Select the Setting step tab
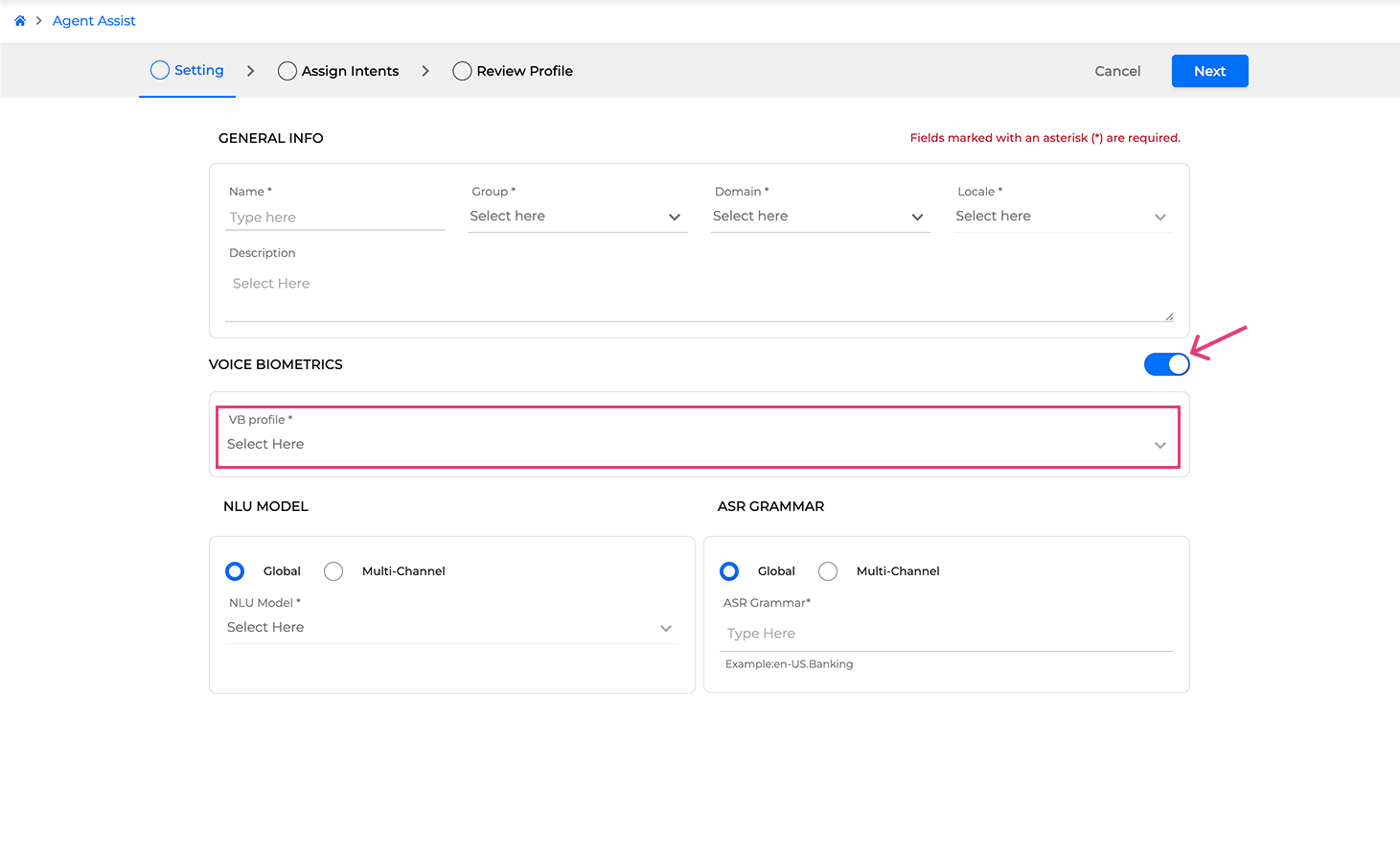This screenshot has height=858, width=1400. (188, 71)
